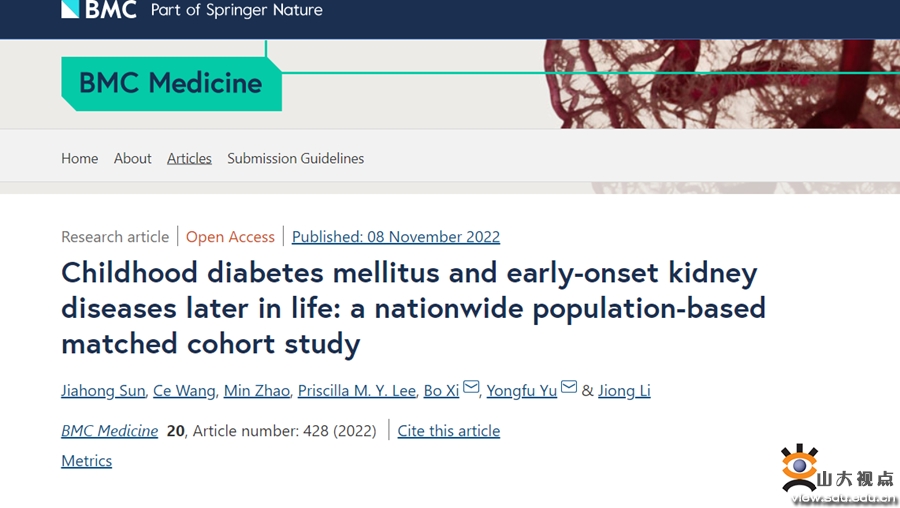Click author Yongfu Yu's name
Screen dimensions: 900x508
(521, 391)
